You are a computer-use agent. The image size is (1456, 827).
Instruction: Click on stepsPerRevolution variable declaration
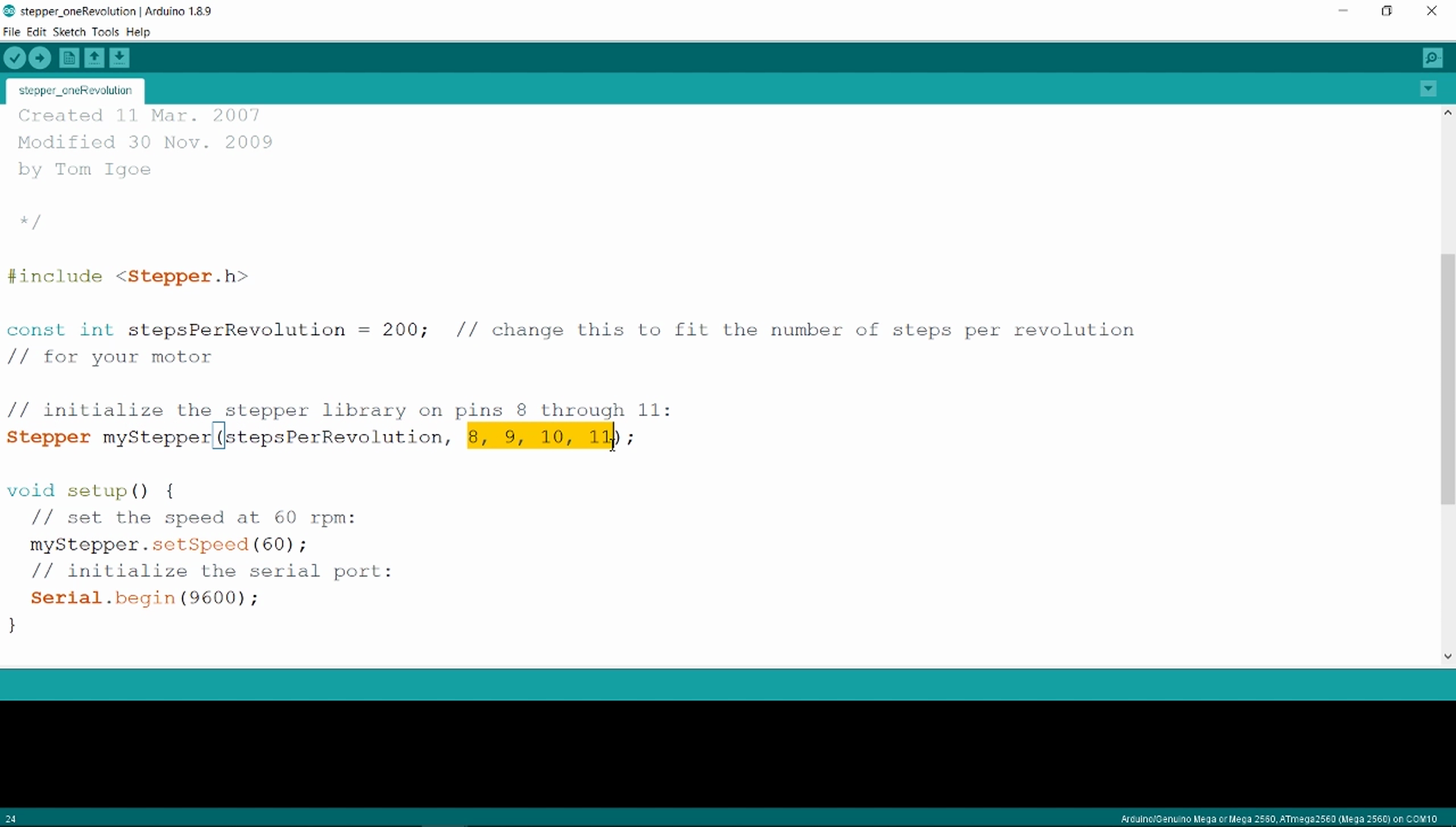235,329
